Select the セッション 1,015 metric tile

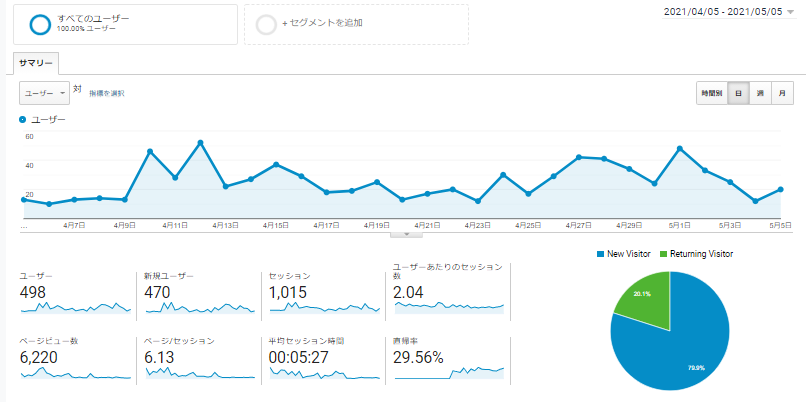coord(325,292)
